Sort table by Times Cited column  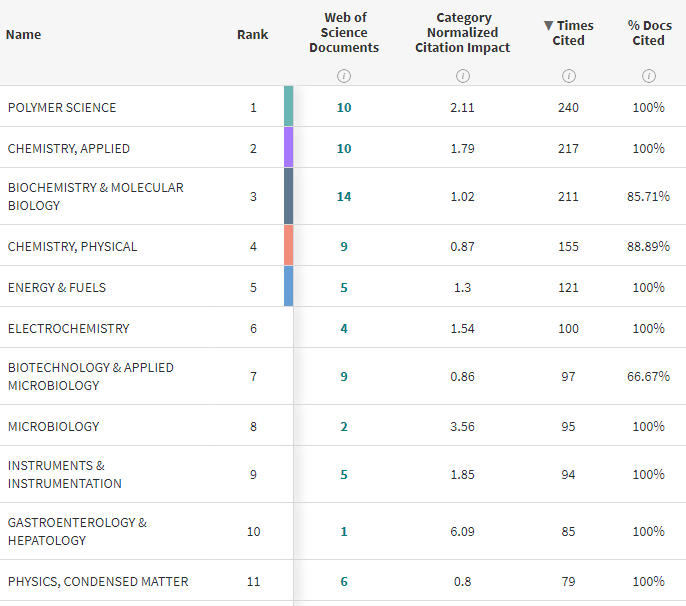(x=568, y=33)
